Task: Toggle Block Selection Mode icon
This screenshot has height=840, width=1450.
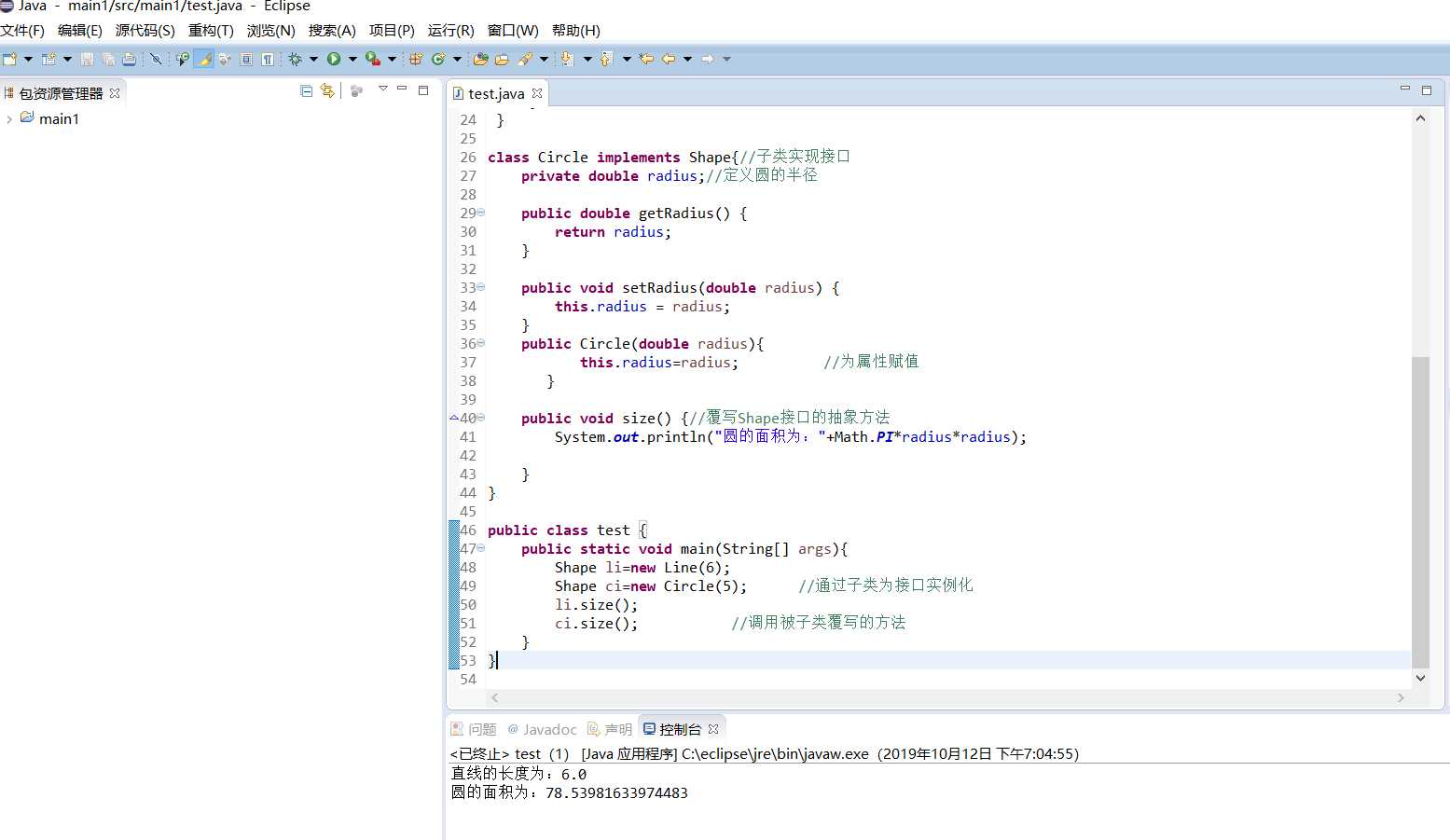Action: click(246, 59)
